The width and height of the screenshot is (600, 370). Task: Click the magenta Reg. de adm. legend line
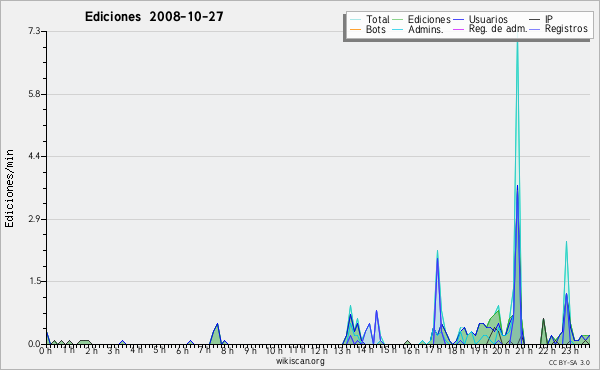458,29
